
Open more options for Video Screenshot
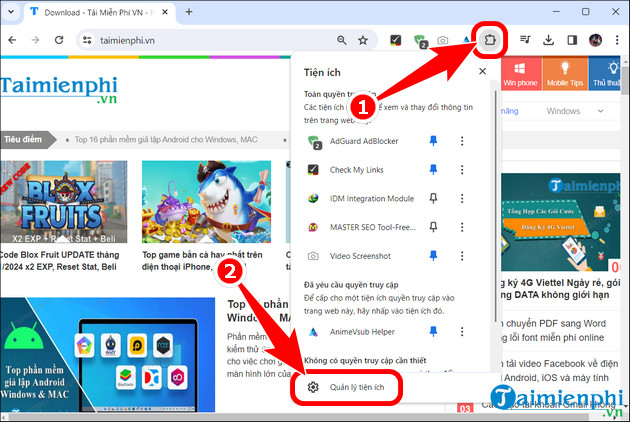coord(462,256)
